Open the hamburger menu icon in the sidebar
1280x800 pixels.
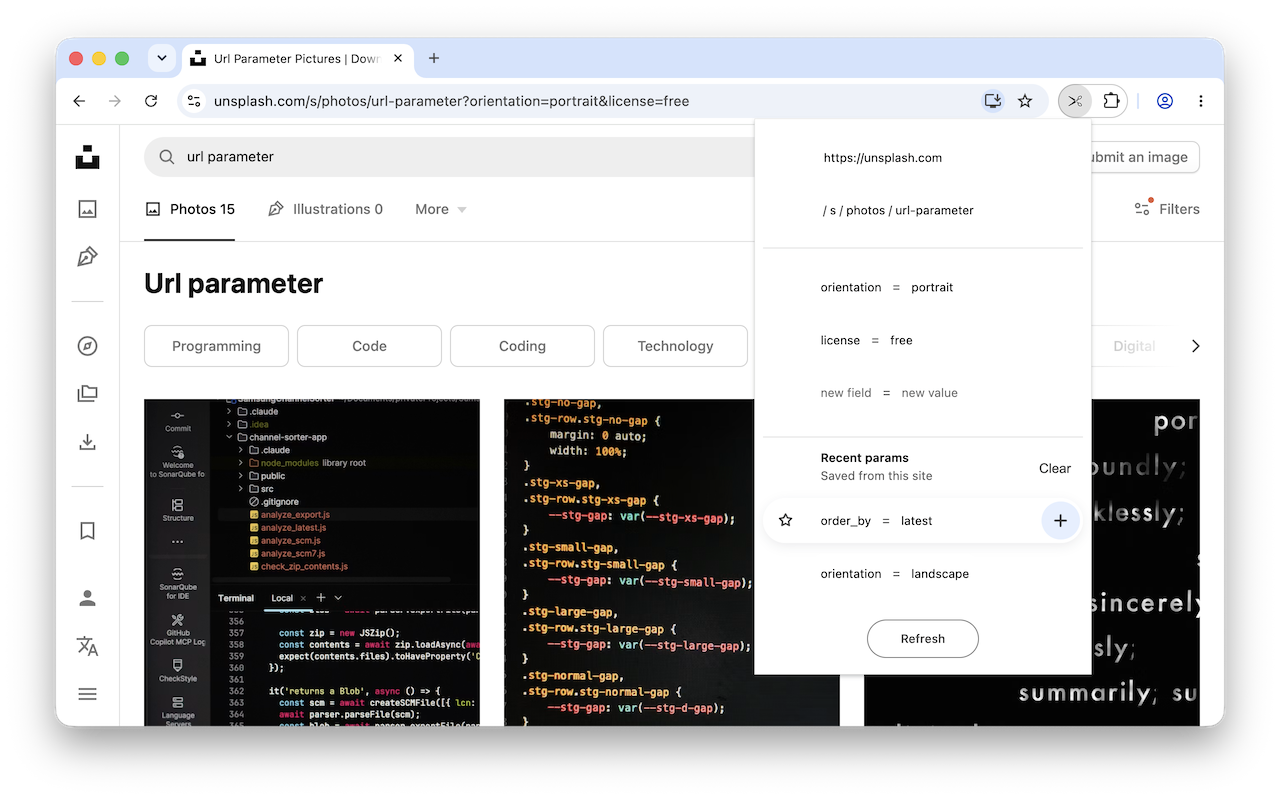pos(88,694)
